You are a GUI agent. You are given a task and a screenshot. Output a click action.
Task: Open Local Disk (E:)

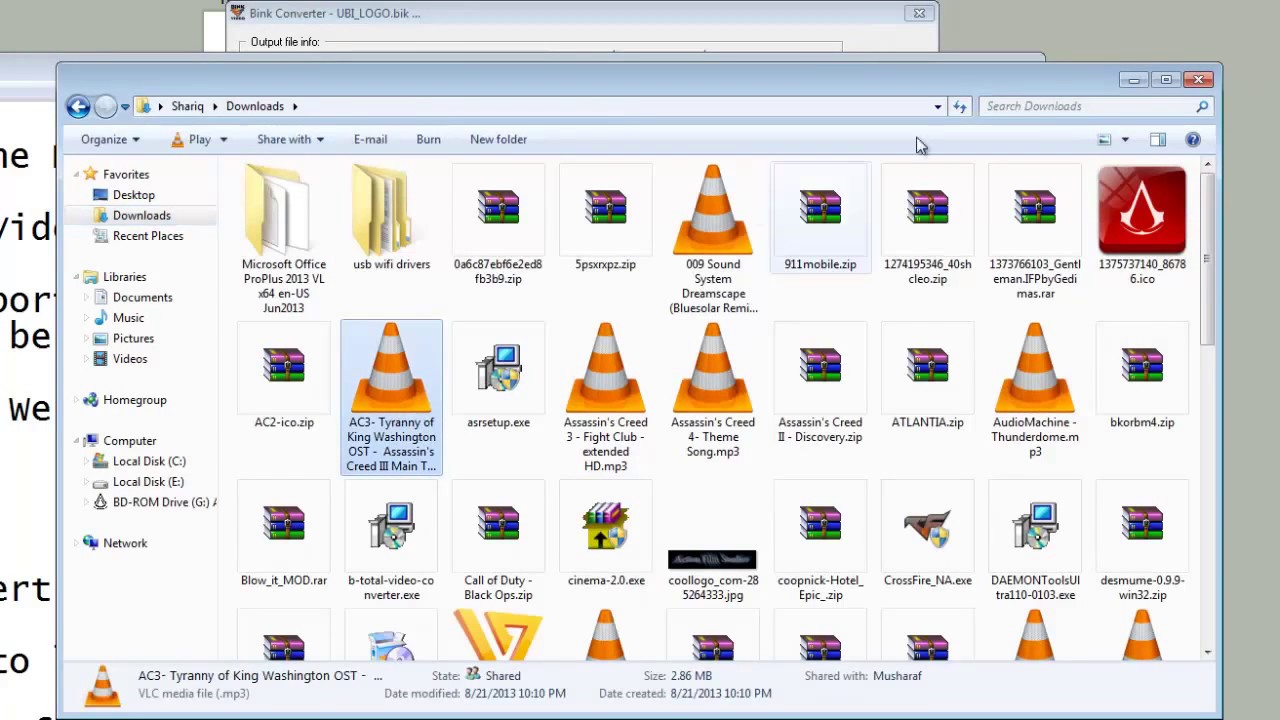(148, 482)
